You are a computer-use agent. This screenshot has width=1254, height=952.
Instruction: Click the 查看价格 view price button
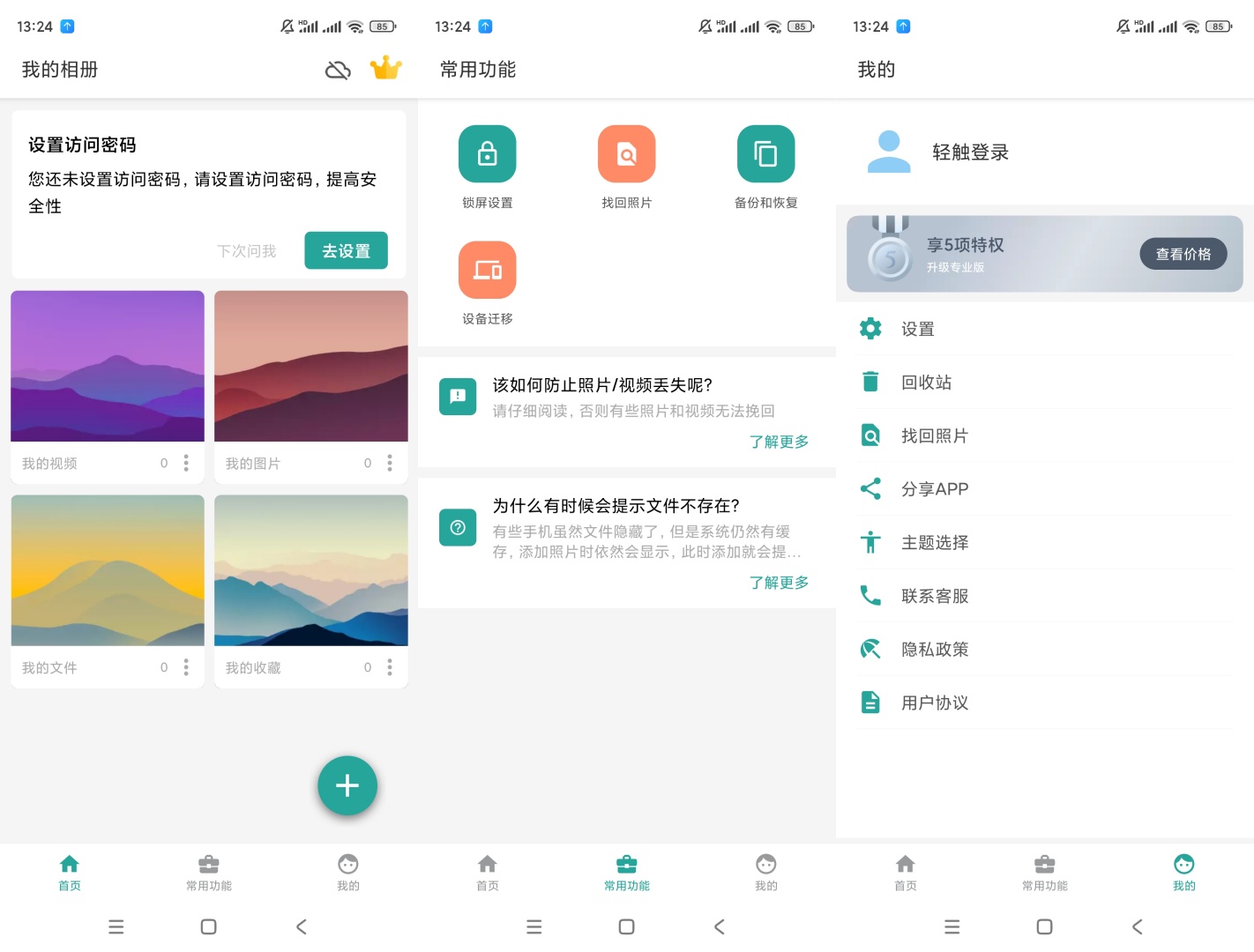click(1183, 254)
